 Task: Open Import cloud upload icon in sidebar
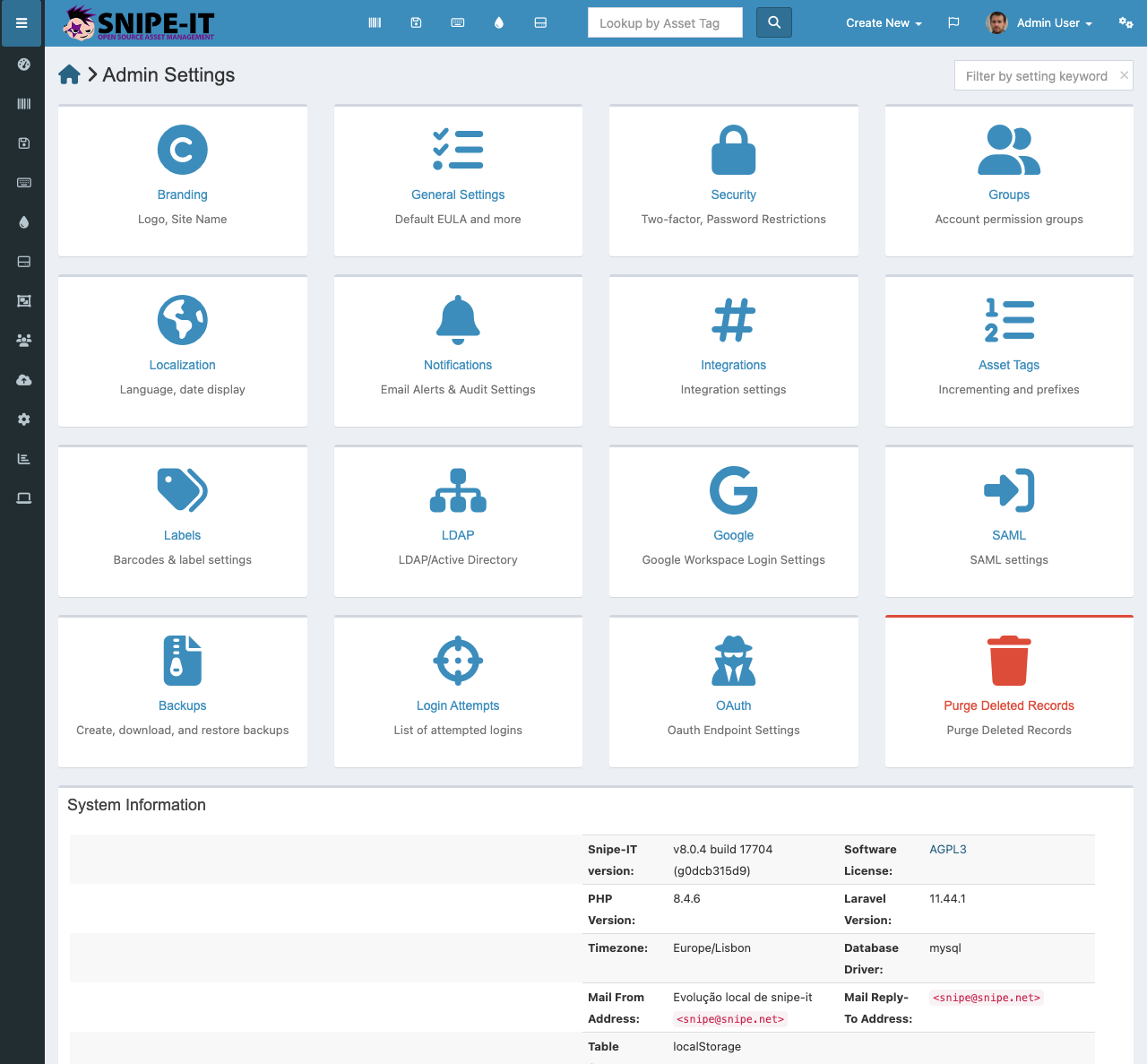click(24, 380)
